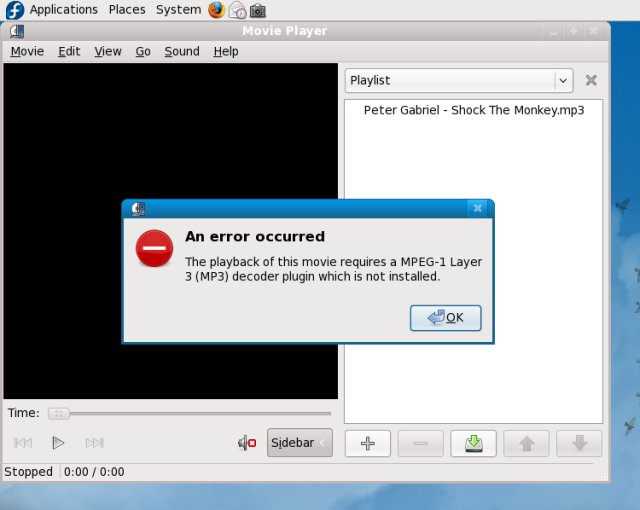Click the Stopped status text

pos(28,472)
